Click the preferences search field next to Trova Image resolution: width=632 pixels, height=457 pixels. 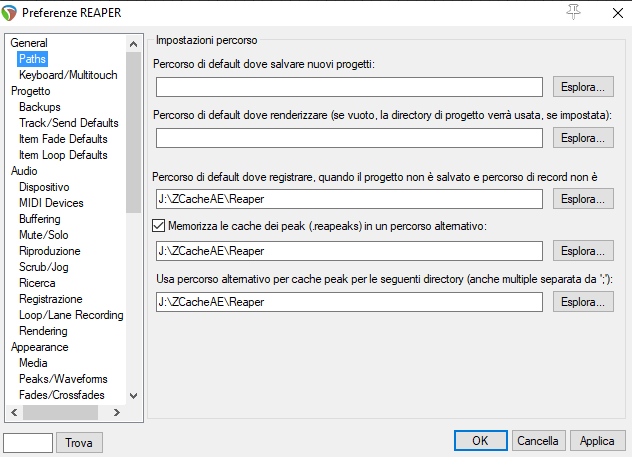tap(28, 442)
